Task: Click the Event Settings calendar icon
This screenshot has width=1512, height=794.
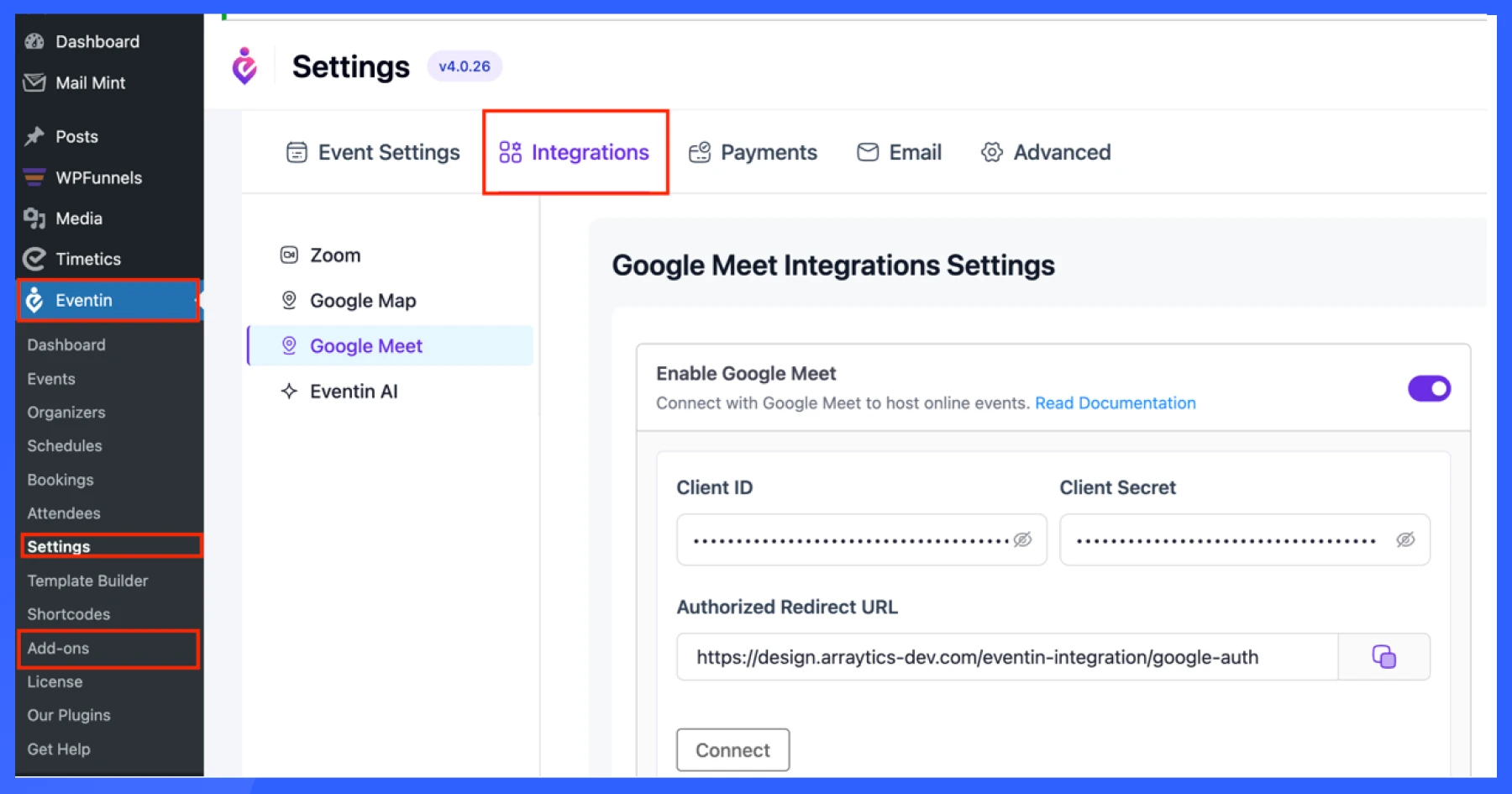Action: tap(297, 152)
